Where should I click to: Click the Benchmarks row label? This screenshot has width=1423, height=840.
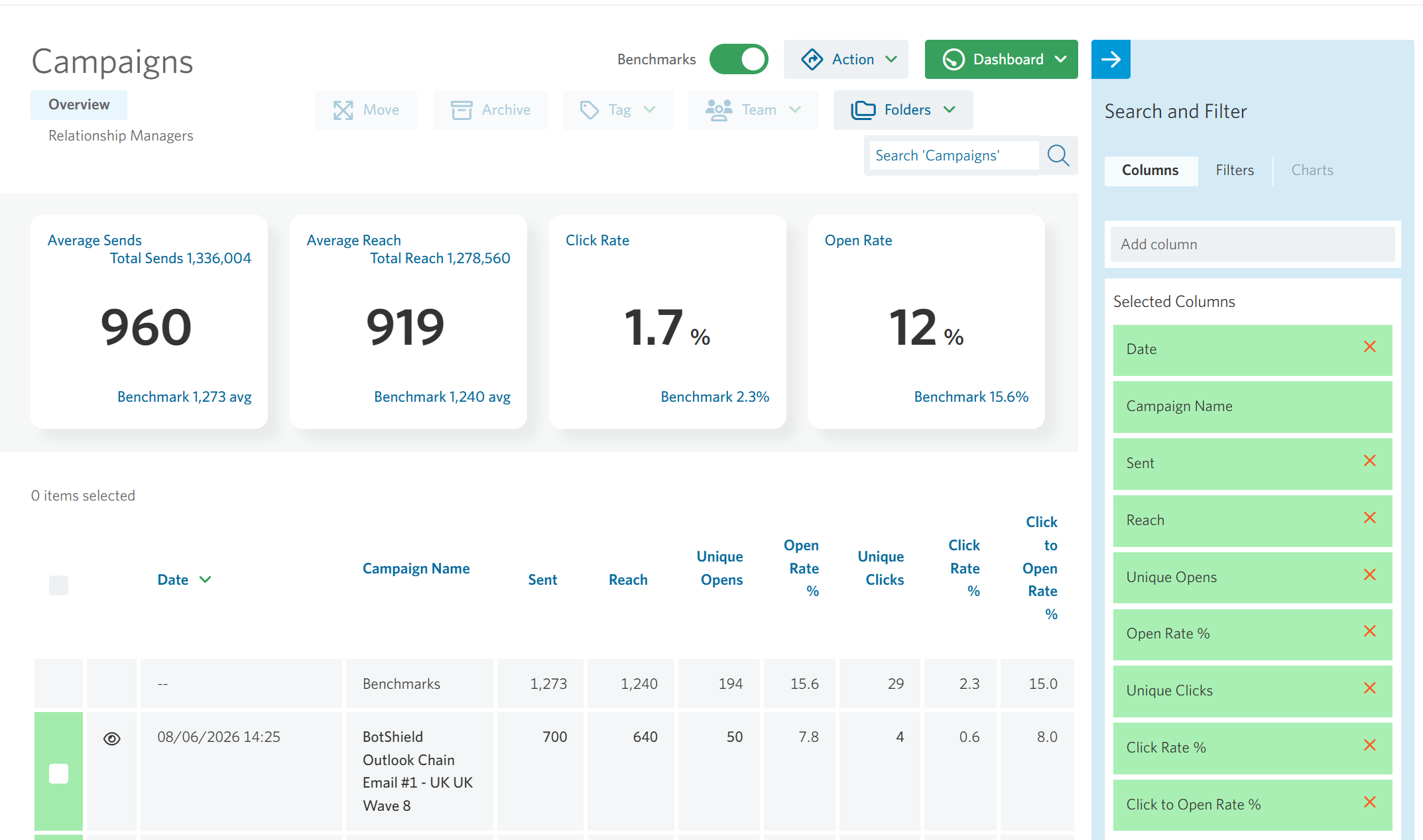pyautogui.click(x=401, y=684)
